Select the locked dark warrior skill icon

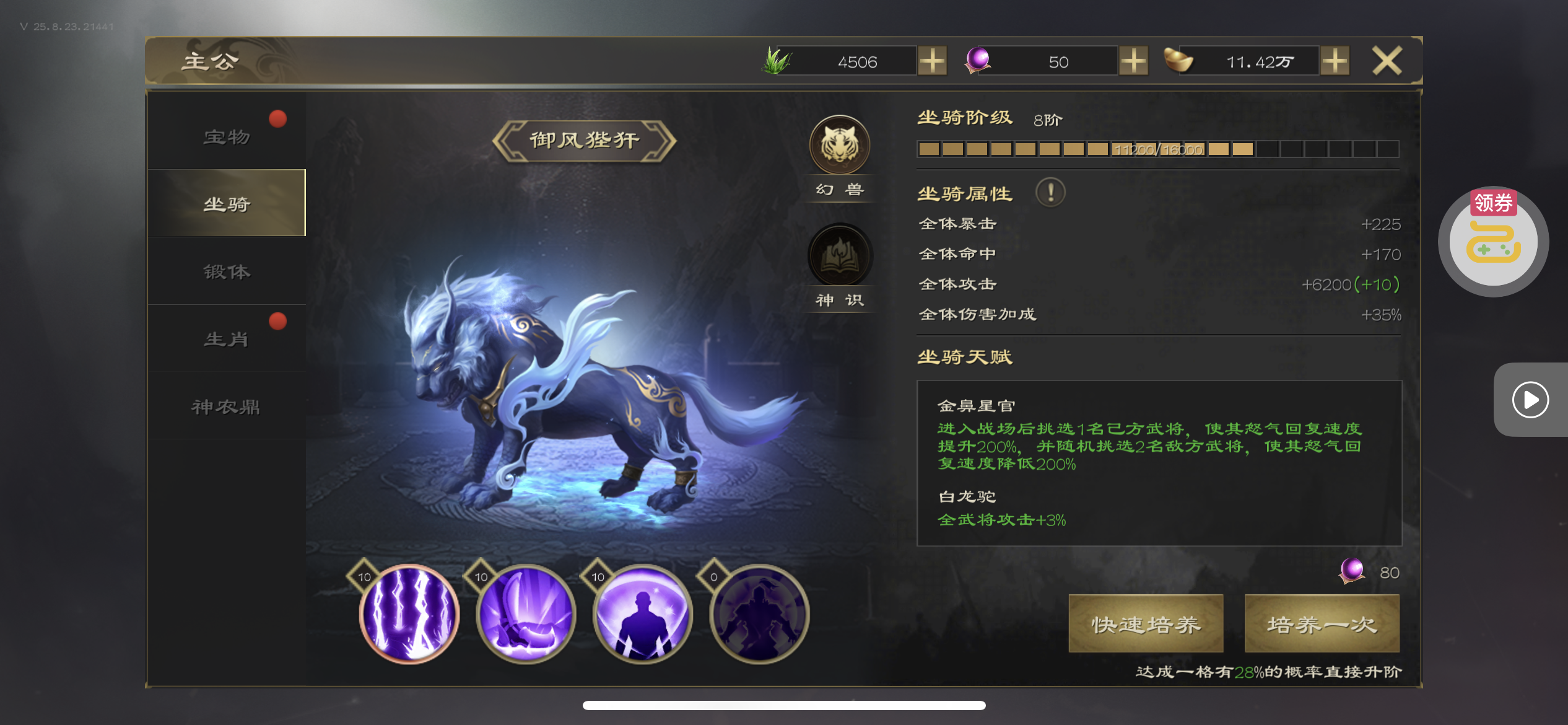pyautogui.click(x=759, y=613)
